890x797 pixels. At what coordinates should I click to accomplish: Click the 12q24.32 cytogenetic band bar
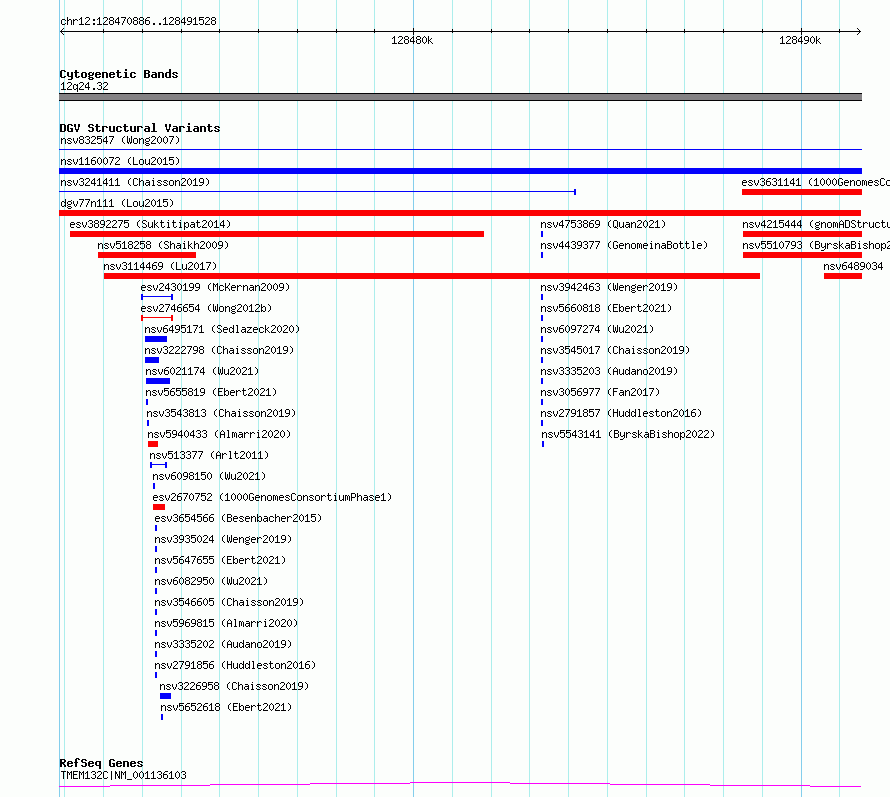pos(460,97)
